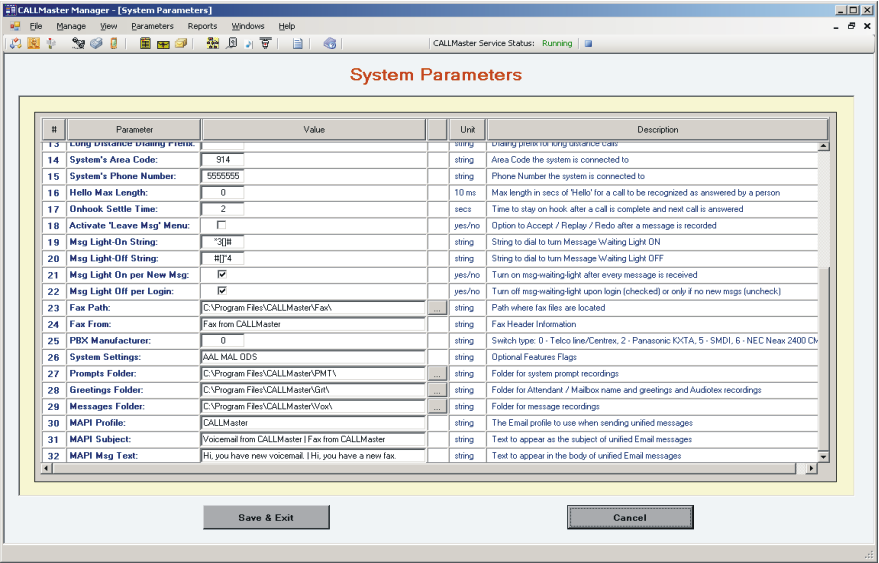Click the music note toolbar icon

click(x=248, y=44)
